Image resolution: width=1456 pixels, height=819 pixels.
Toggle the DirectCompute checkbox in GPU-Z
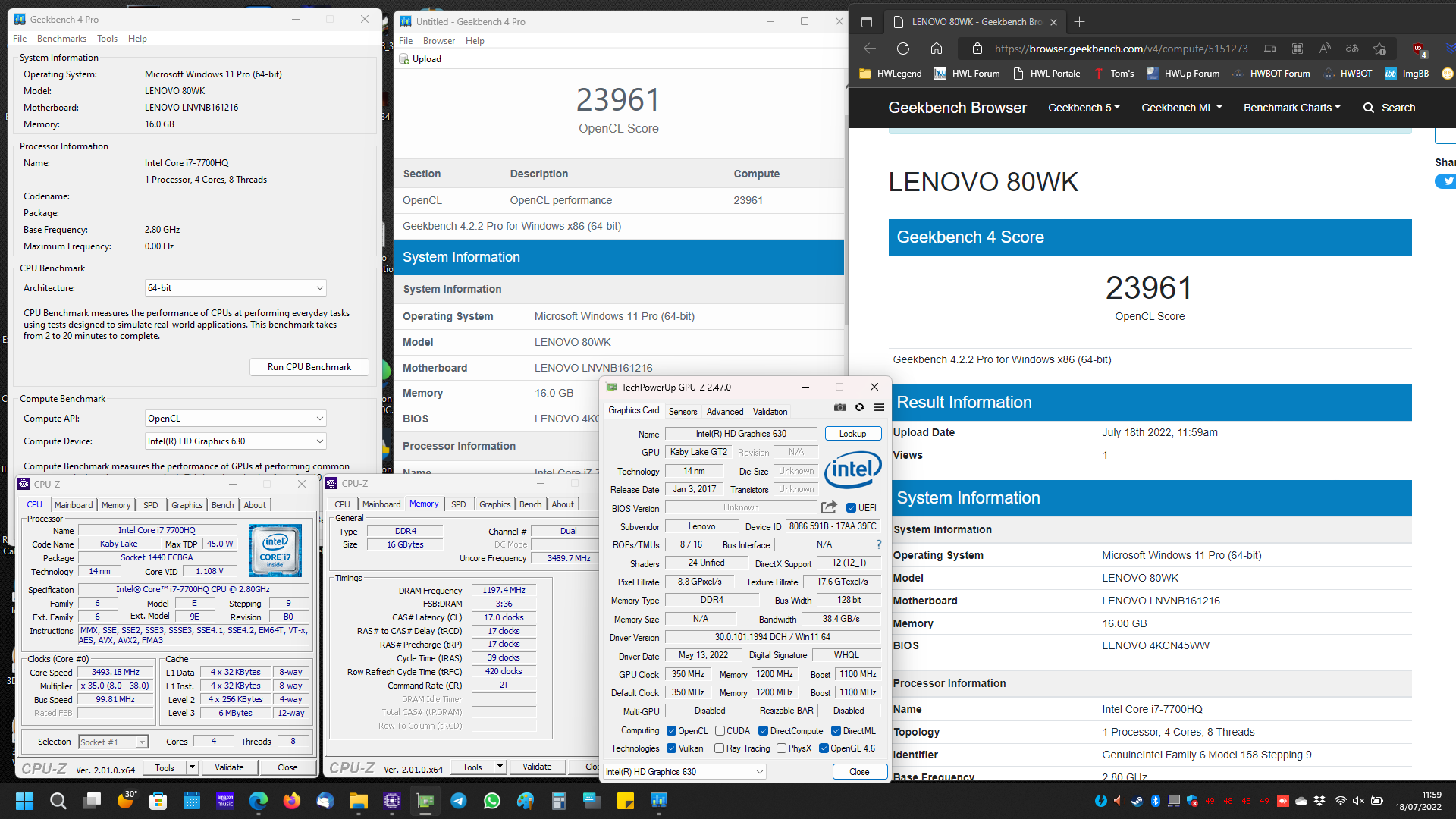(x=763, y=731)
